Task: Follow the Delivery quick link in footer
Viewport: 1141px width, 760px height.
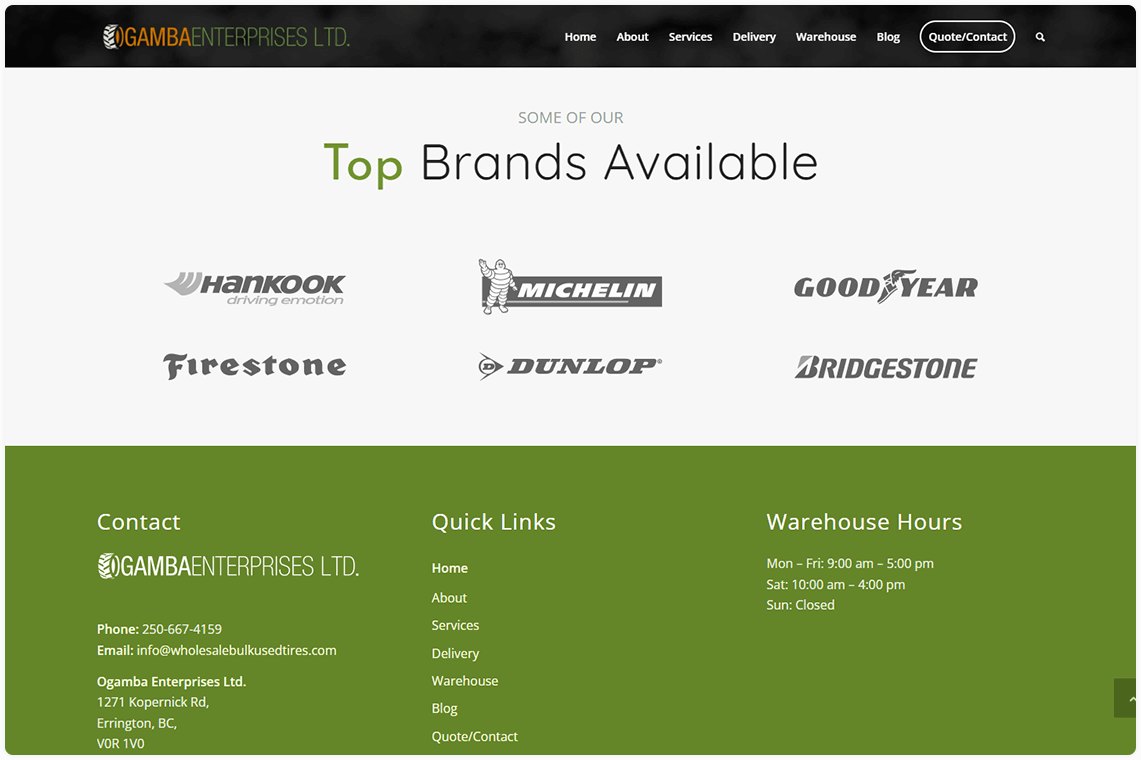Action: (456, 654)
